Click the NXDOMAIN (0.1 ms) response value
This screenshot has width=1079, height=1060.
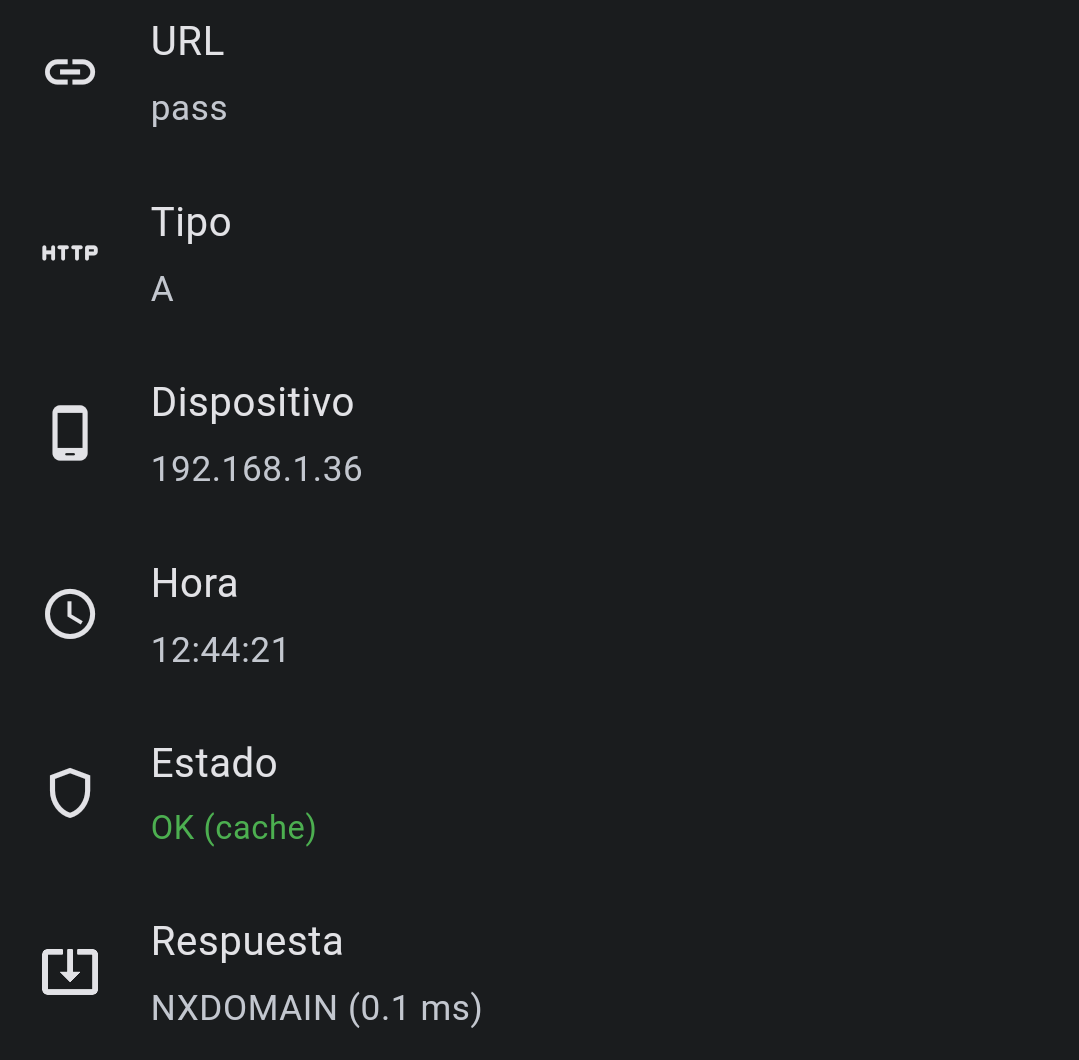(x=316, y=1008)
